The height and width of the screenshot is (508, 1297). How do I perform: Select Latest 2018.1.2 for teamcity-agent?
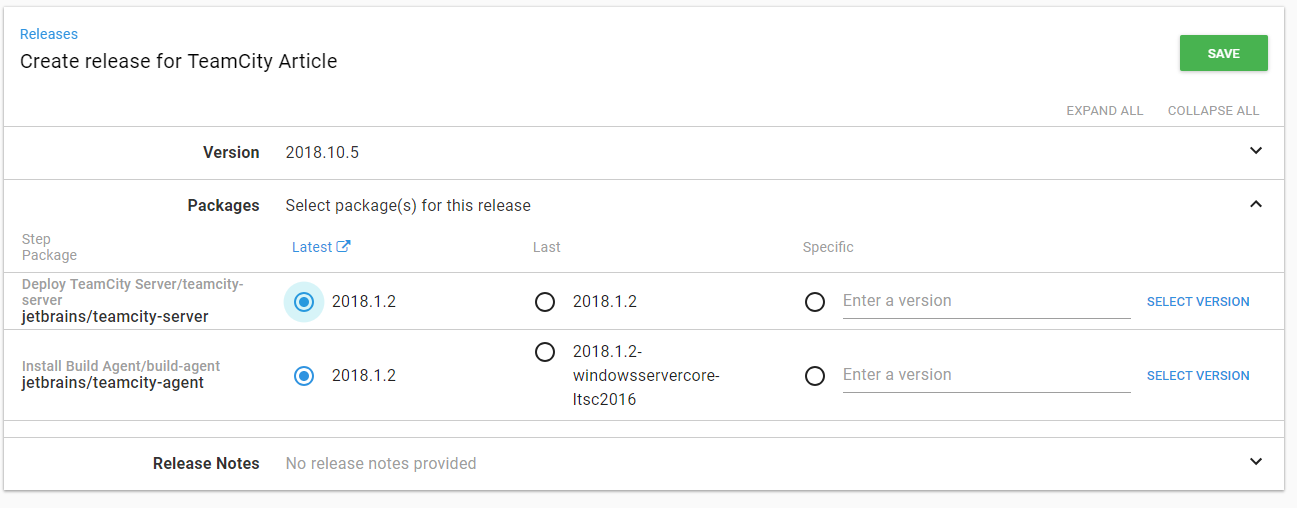click(x=304, y=376)
